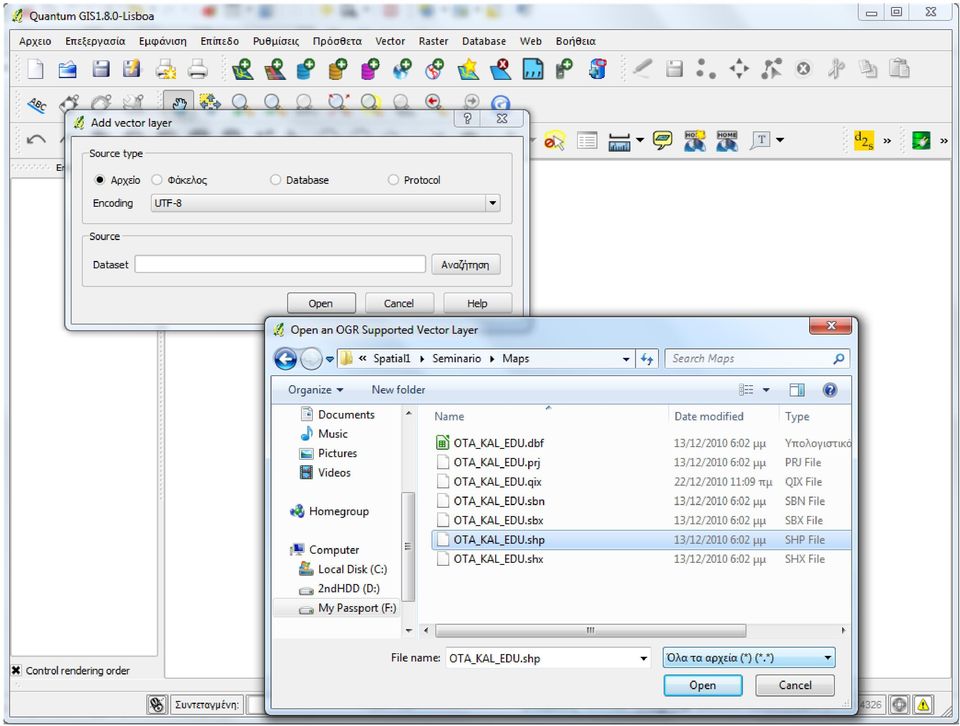Click the CRS status icon beside the warning triangle
Viewport: 960px width, 726px height.
click(899, 705)
